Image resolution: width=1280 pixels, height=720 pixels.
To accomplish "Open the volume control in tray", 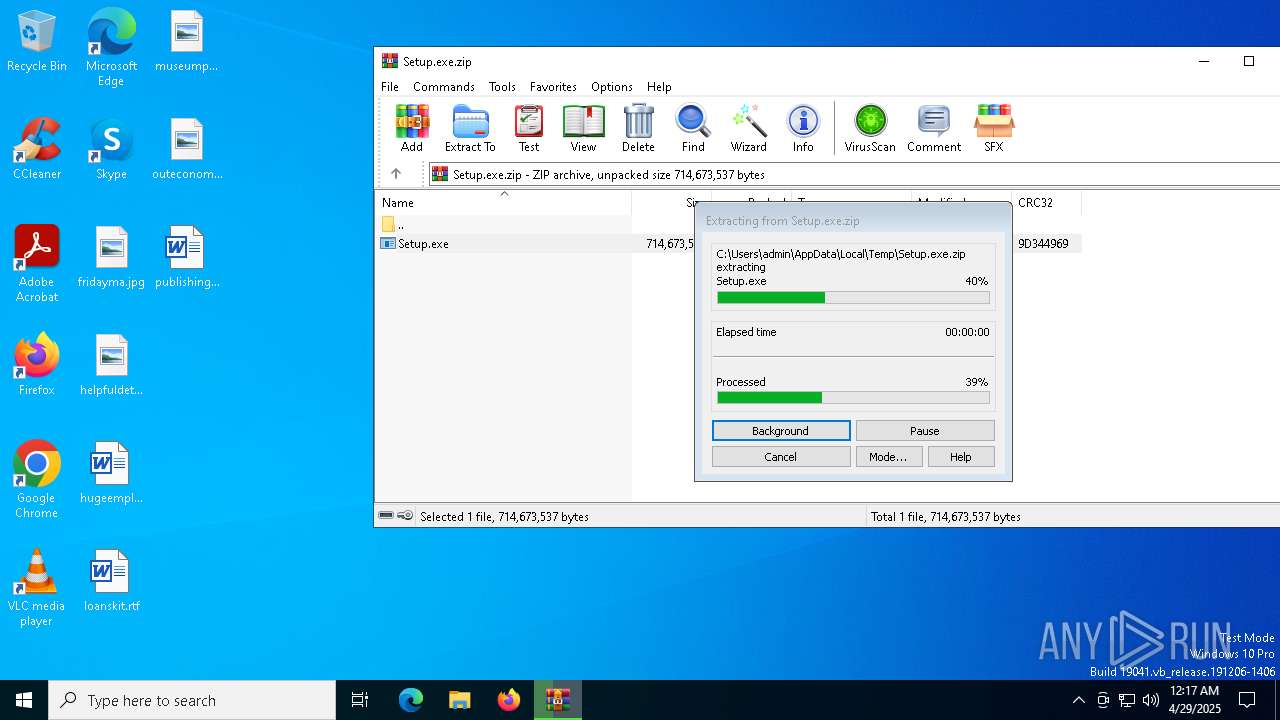I will coord(1151,700).
